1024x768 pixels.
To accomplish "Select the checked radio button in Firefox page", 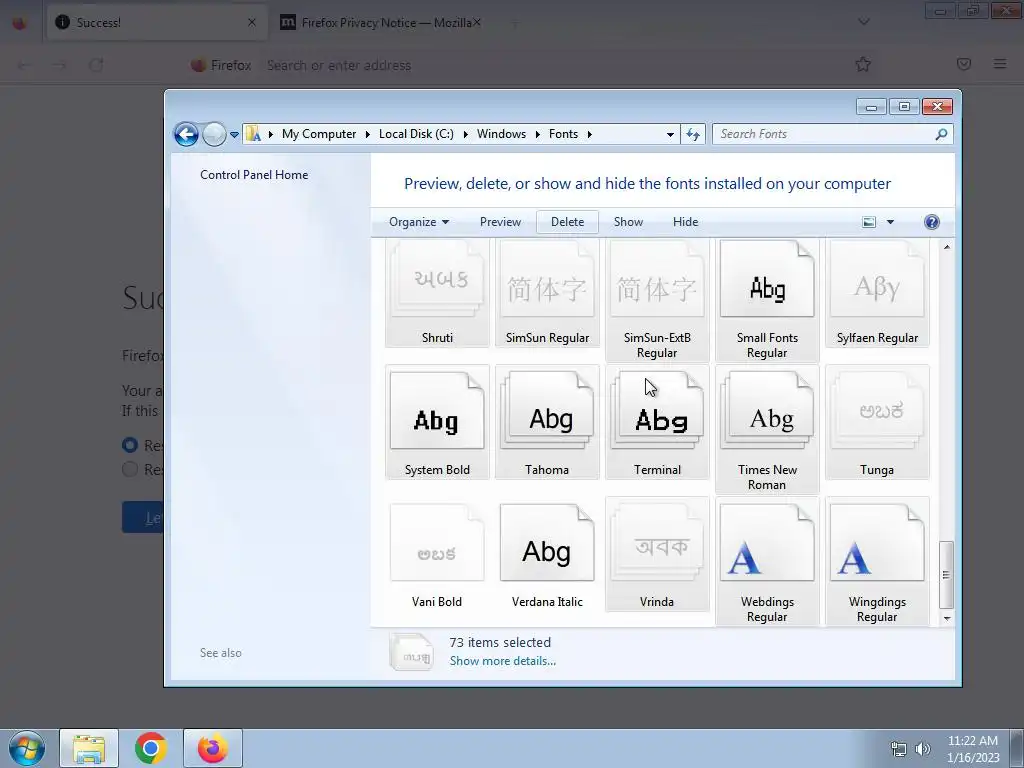I will click(130, 445).
